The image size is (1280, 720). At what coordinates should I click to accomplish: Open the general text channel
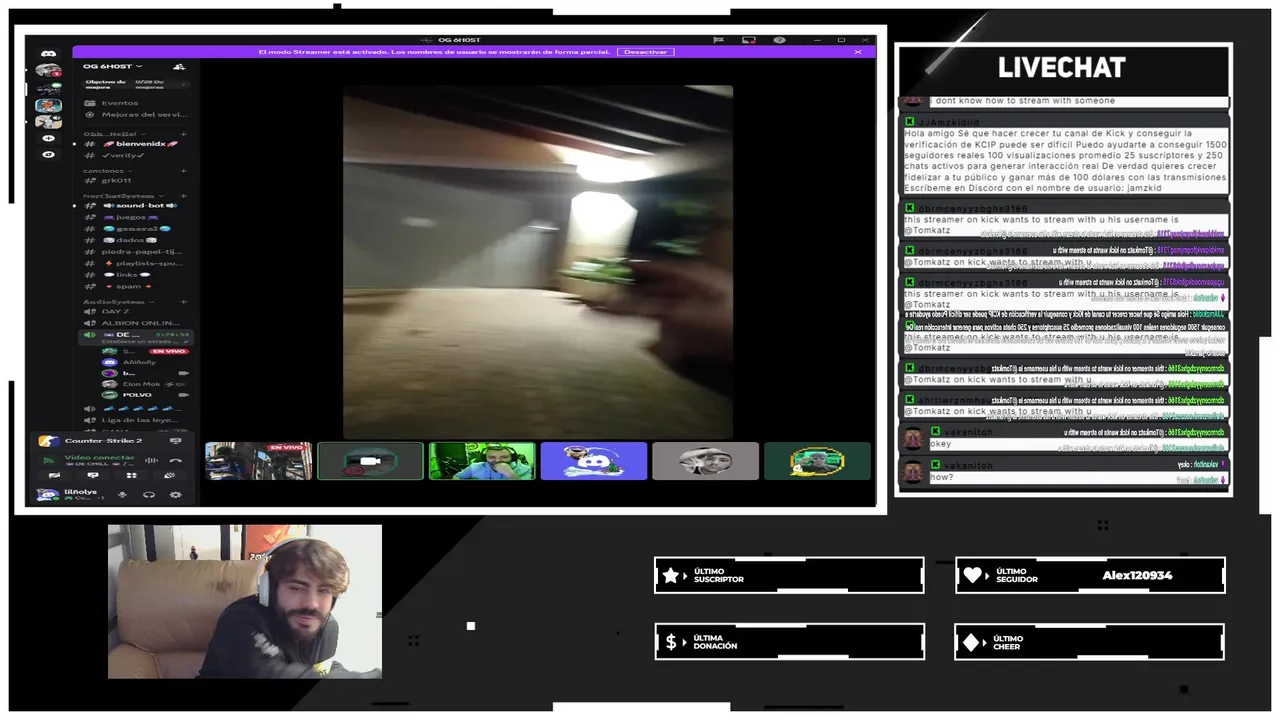(x=135, y=229)
